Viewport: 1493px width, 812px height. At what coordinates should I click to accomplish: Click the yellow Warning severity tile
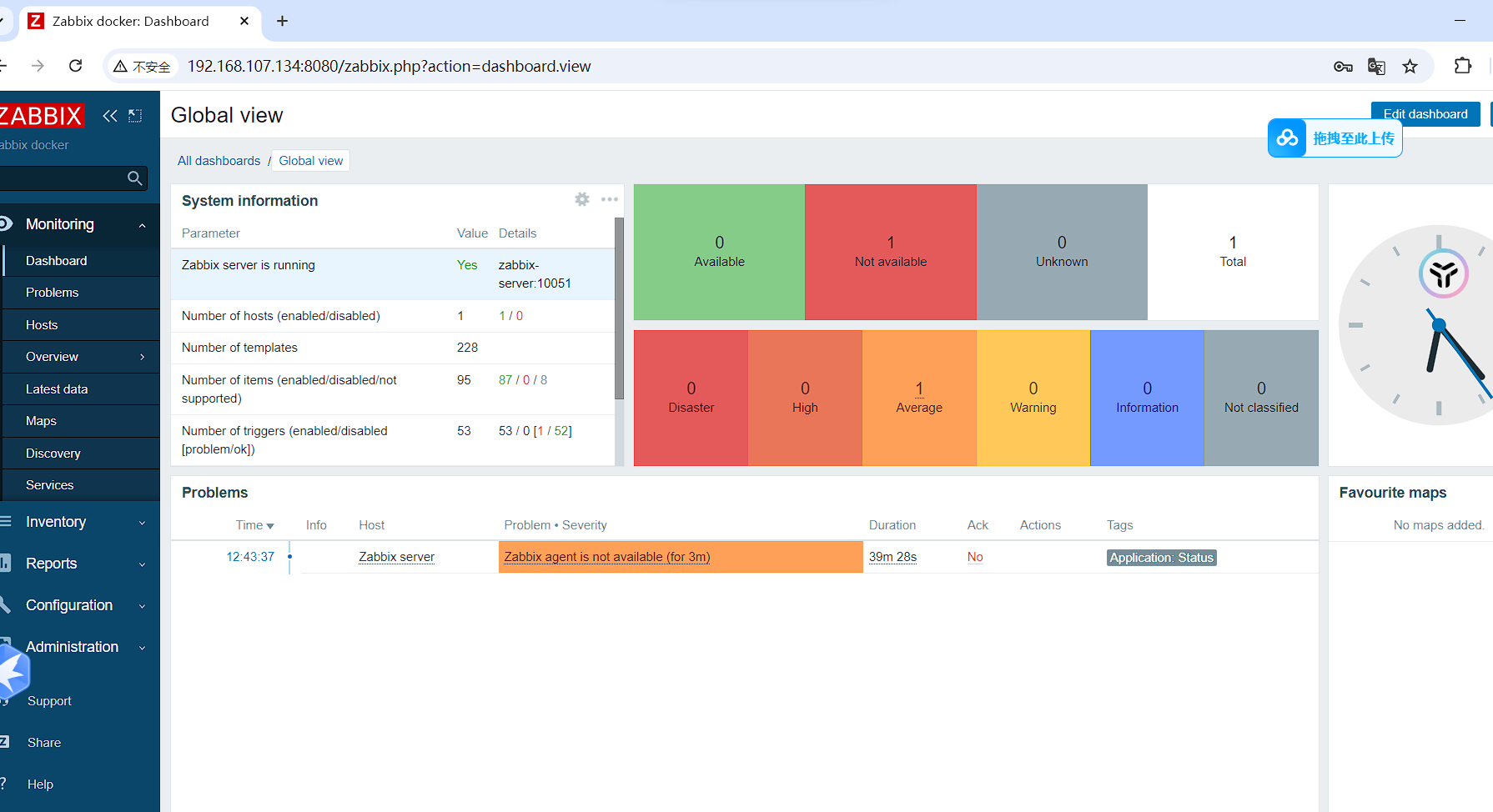[1033, 398]
